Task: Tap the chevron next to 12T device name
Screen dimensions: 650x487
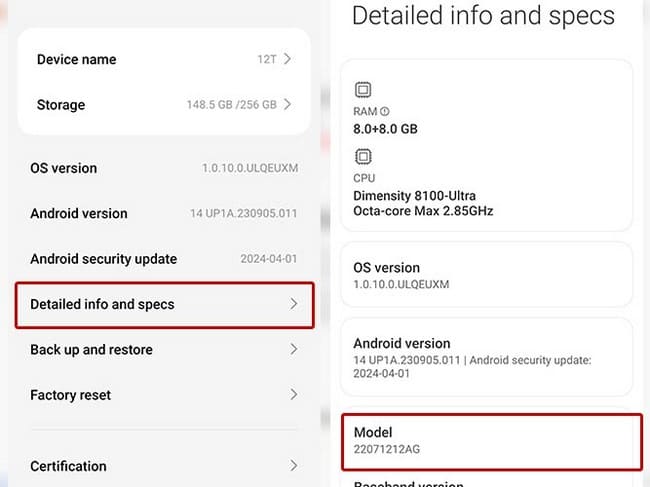Action: point(288,59)
